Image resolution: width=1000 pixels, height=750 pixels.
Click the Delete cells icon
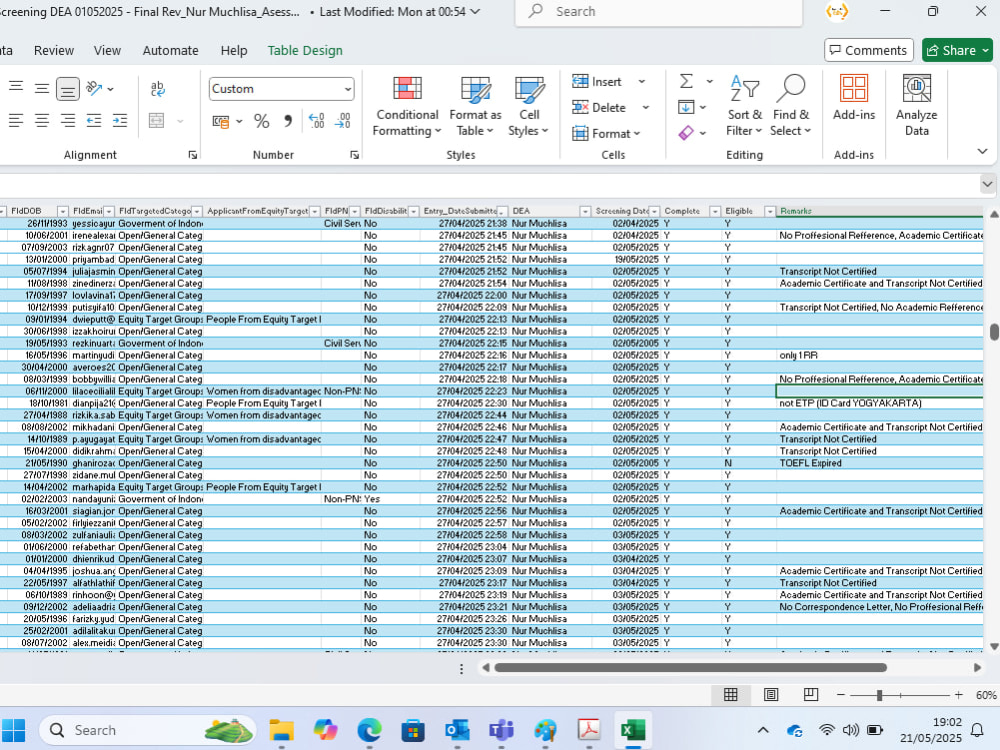tap(580, 107)
